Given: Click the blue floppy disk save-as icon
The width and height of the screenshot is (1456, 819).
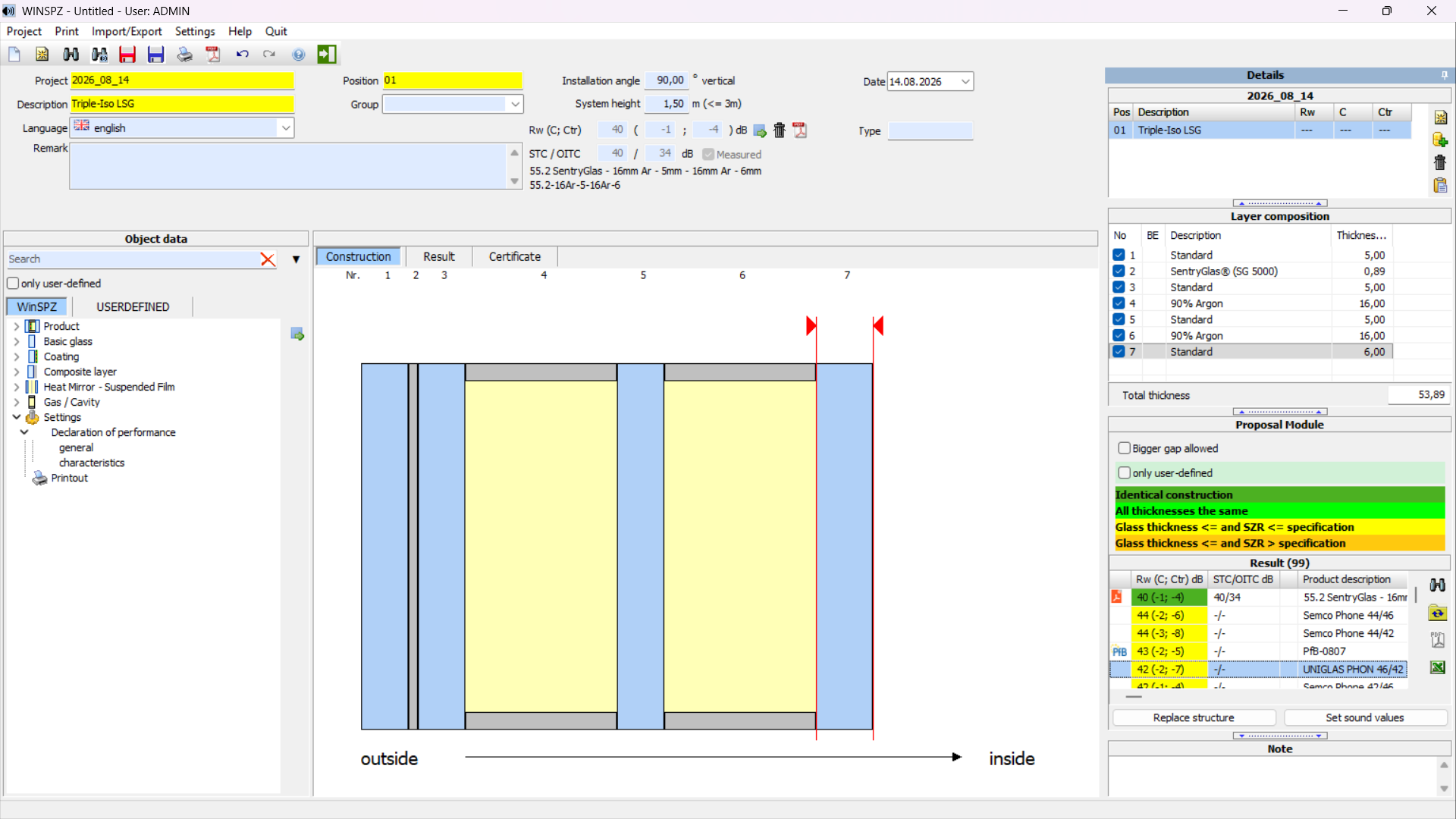Looking at the screenshot, I should [155, 54].
